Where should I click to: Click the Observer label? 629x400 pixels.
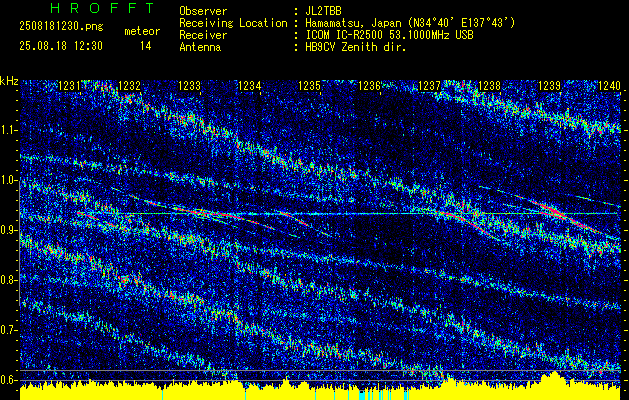203,11
